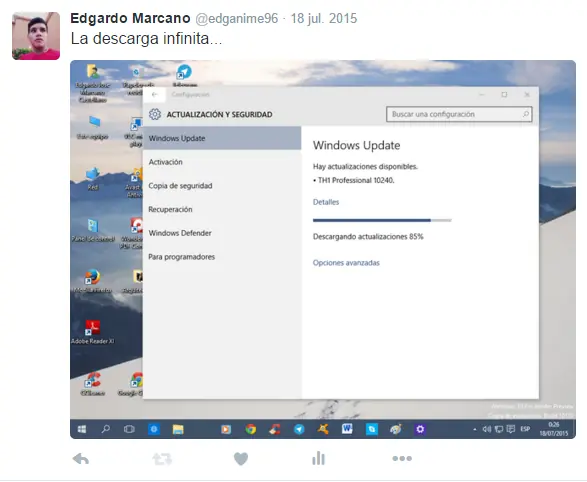Open the Mozilla Firefox desktop shortcut
This screenshot has height=482, width=587.
[92, 281]
